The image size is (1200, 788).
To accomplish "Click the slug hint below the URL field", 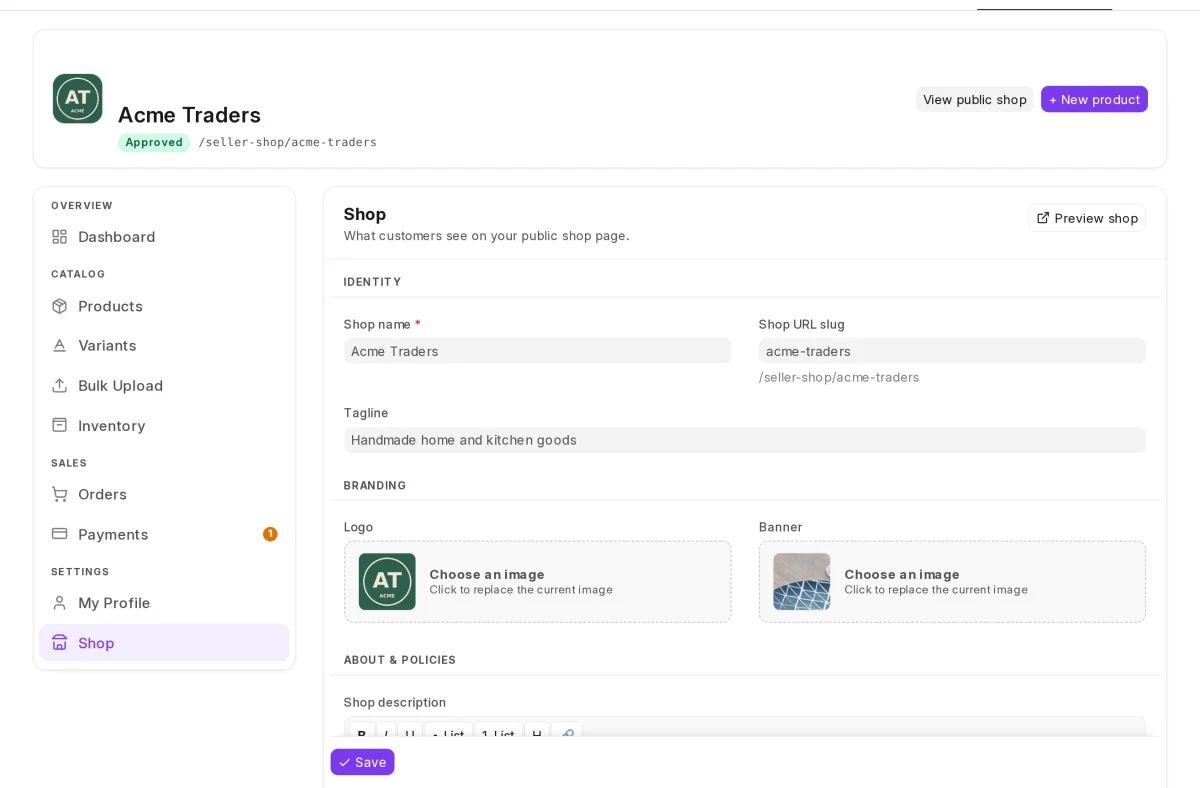I will pyautogui.click(x=839, y=377).
